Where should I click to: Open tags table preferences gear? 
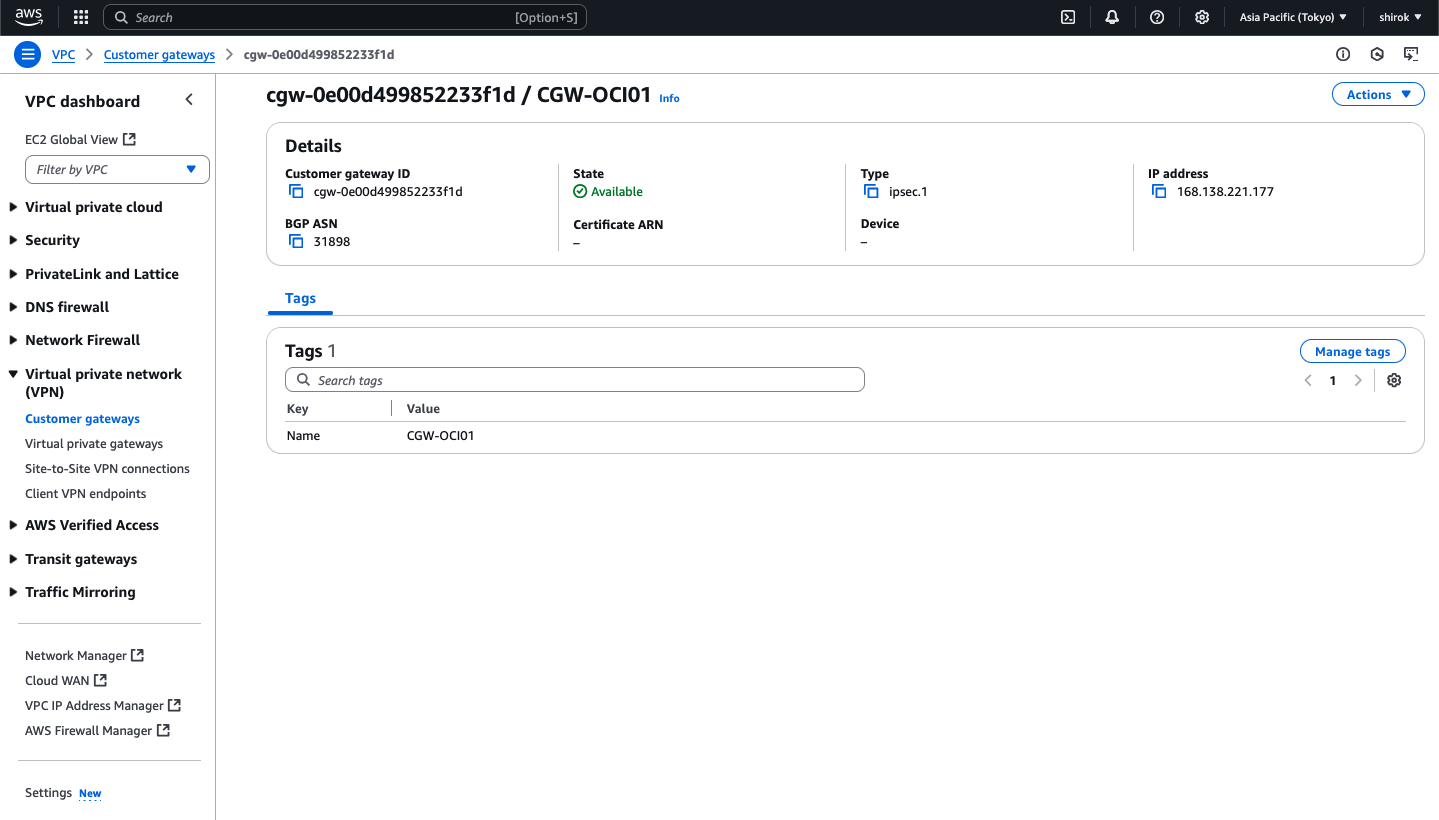1394,380
